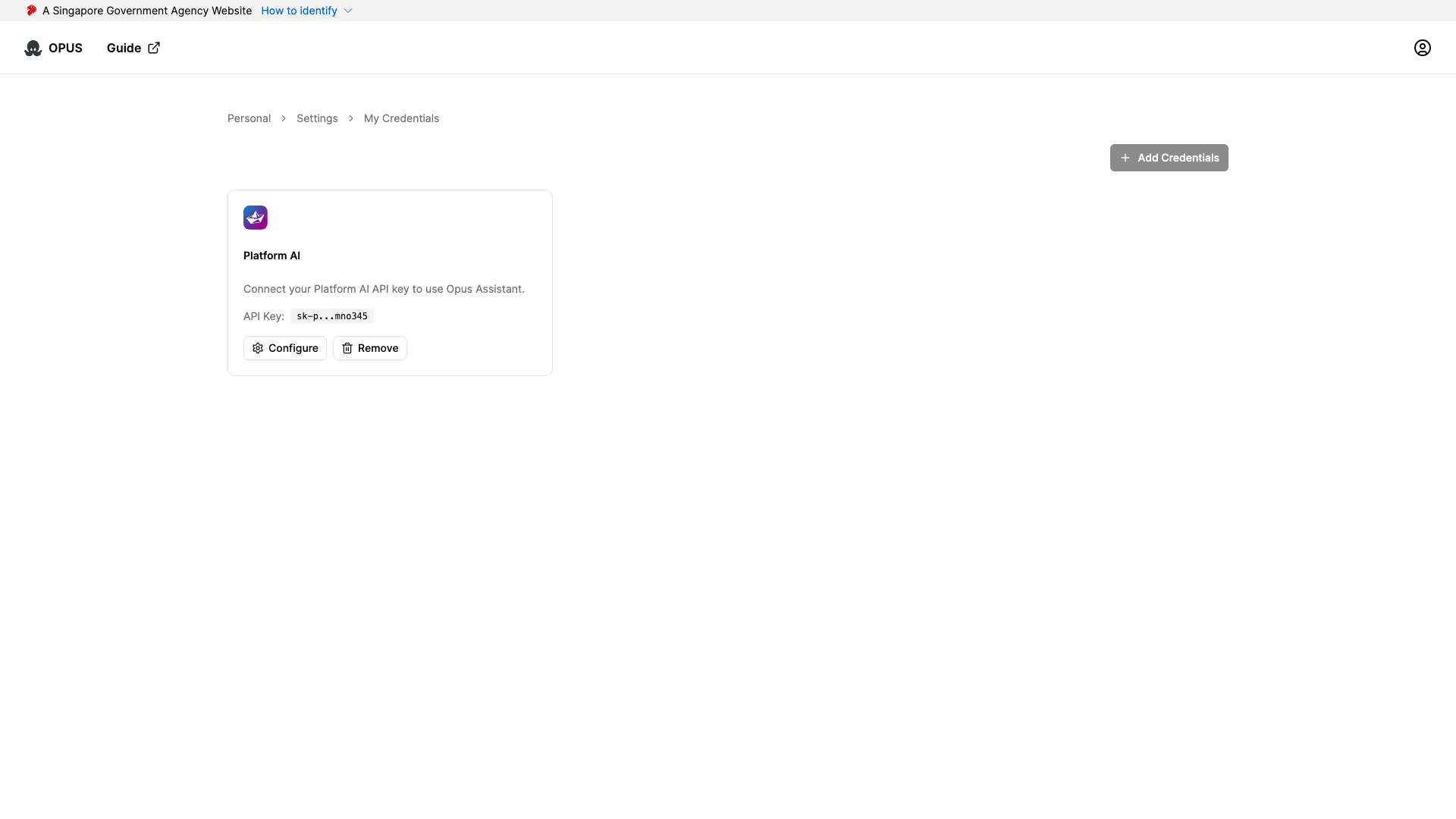Image resolution: width=1456 pixels, height=819 pixels.
Task: Click the My Credentials breadcrumb
Action: [401, 118]
